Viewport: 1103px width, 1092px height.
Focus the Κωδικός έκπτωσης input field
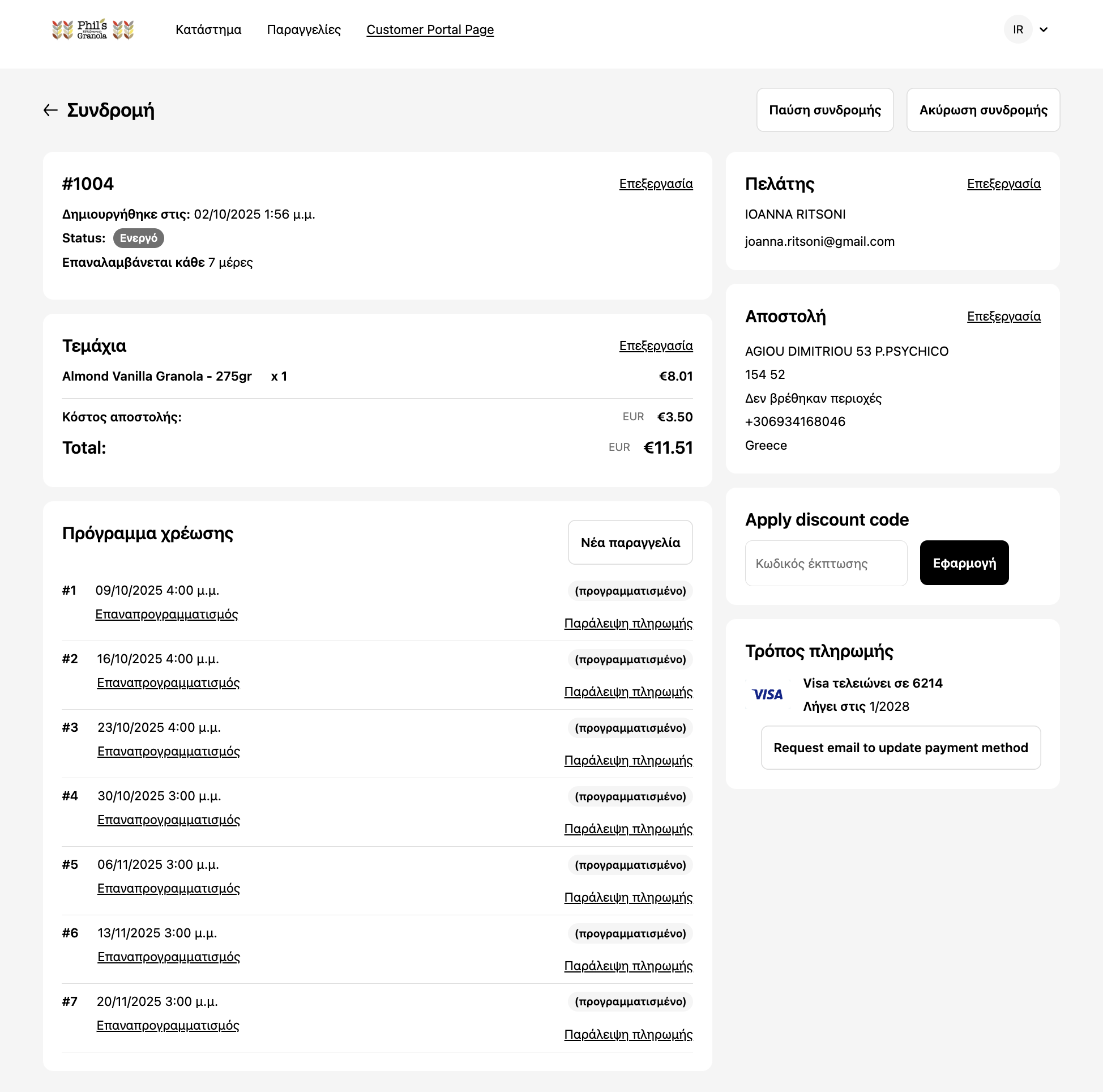[826, 564]
